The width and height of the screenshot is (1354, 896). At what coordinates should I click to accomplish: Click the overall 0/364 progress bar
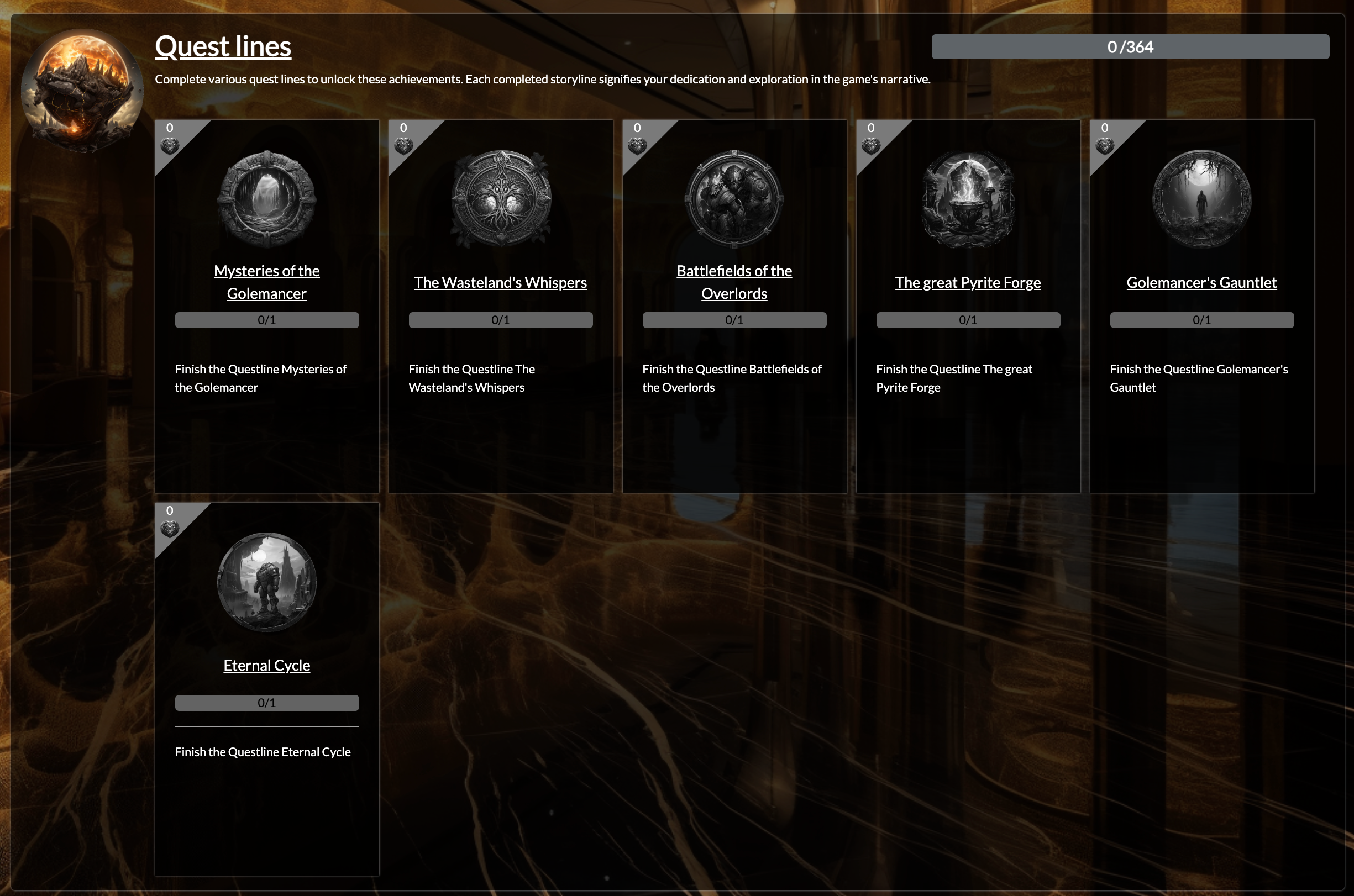[x=1130, y=46]
